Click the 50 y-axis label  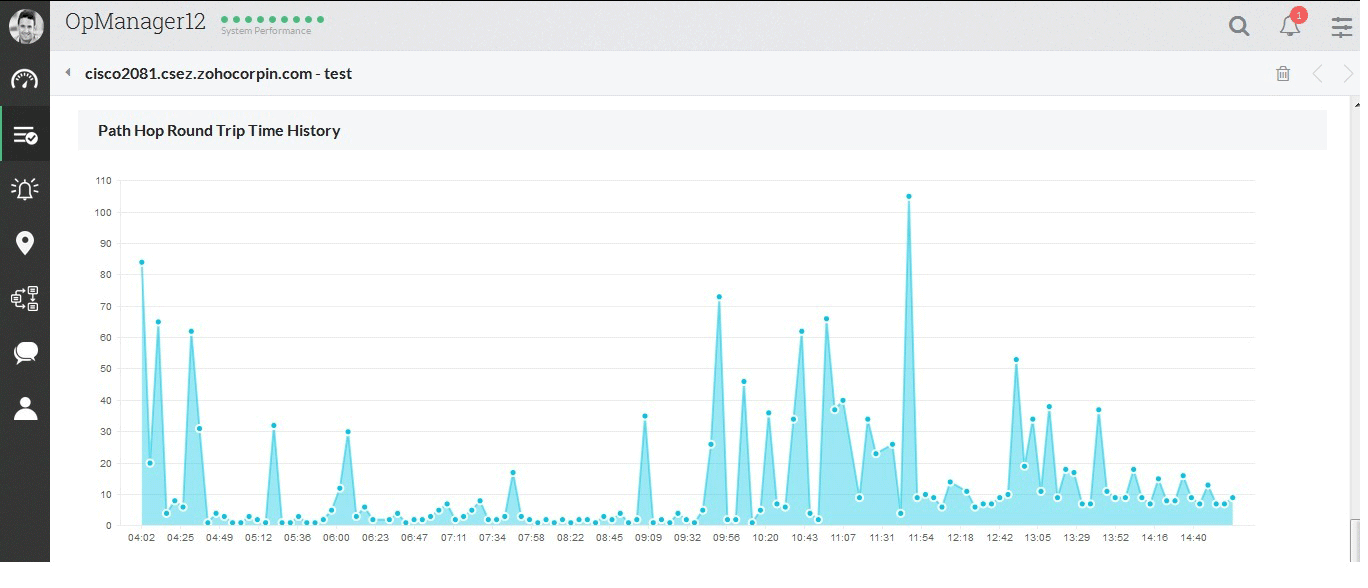(105, 369)
